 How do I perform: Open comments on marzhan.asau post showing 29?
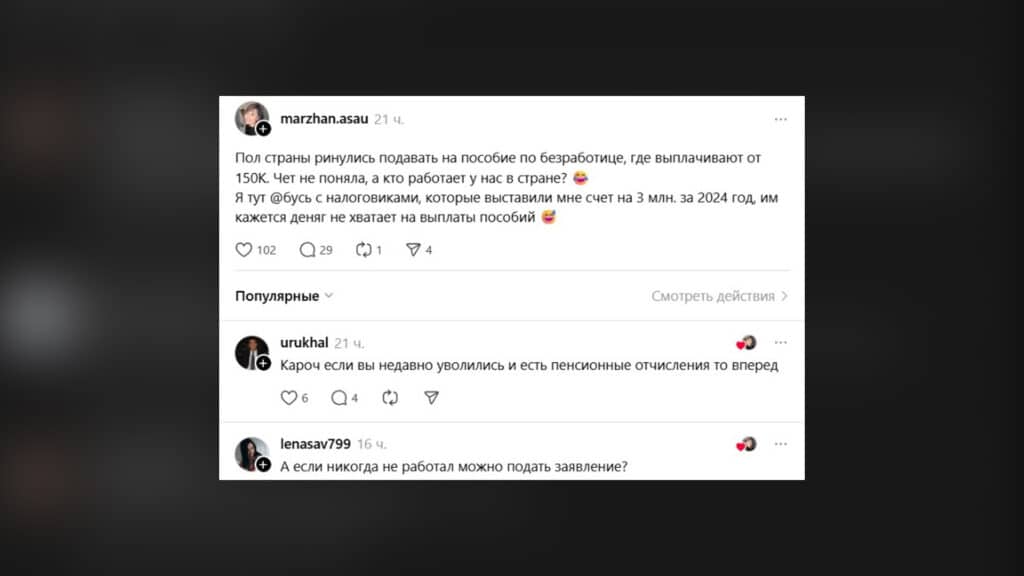(316, 250)
